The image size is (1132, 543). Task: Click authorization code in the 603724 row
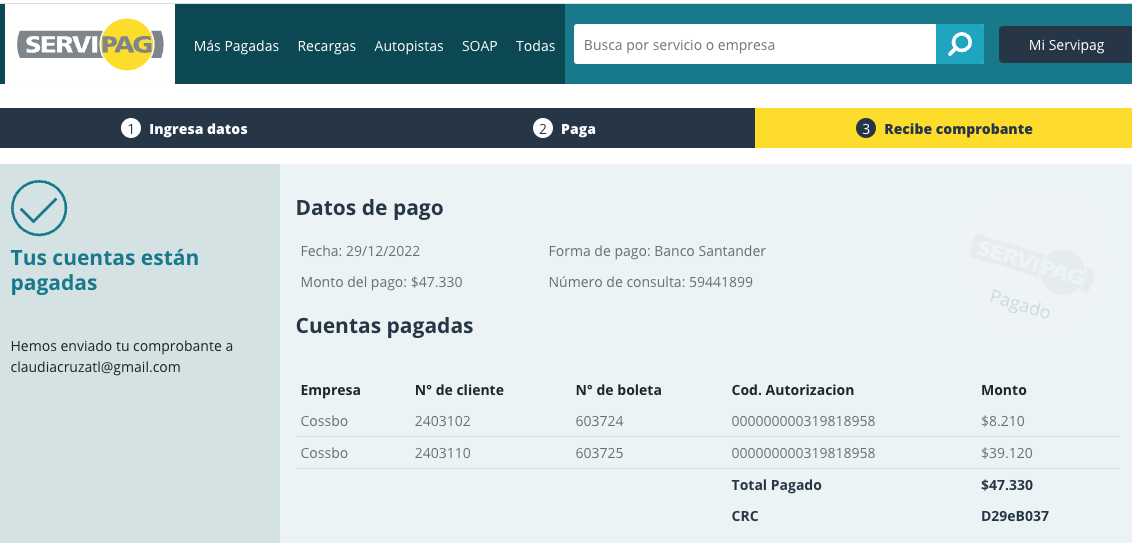pos(804,421)
